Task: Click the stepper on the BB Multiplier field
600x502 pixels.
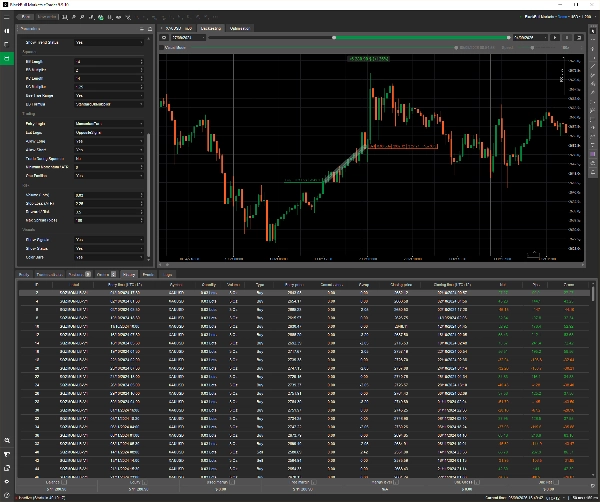Action: click(x=142, y=70)
